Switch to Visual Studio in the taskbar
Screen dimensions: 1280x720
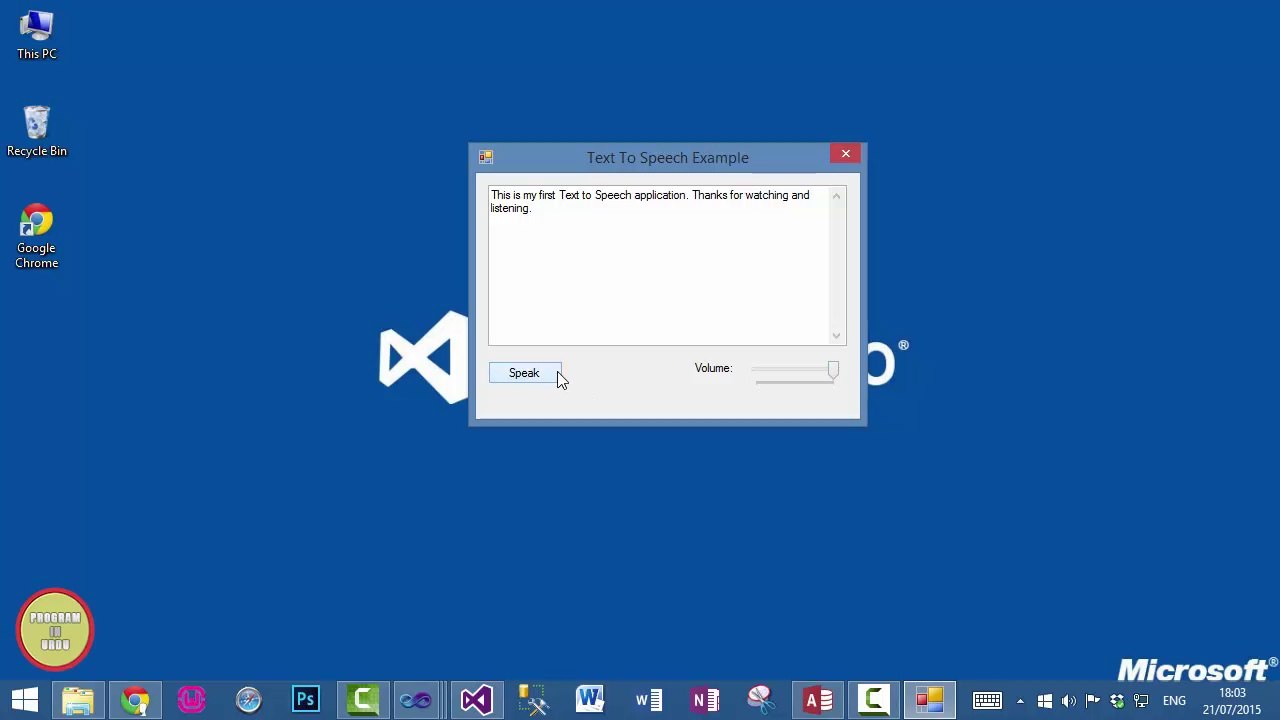coord(477,700)
